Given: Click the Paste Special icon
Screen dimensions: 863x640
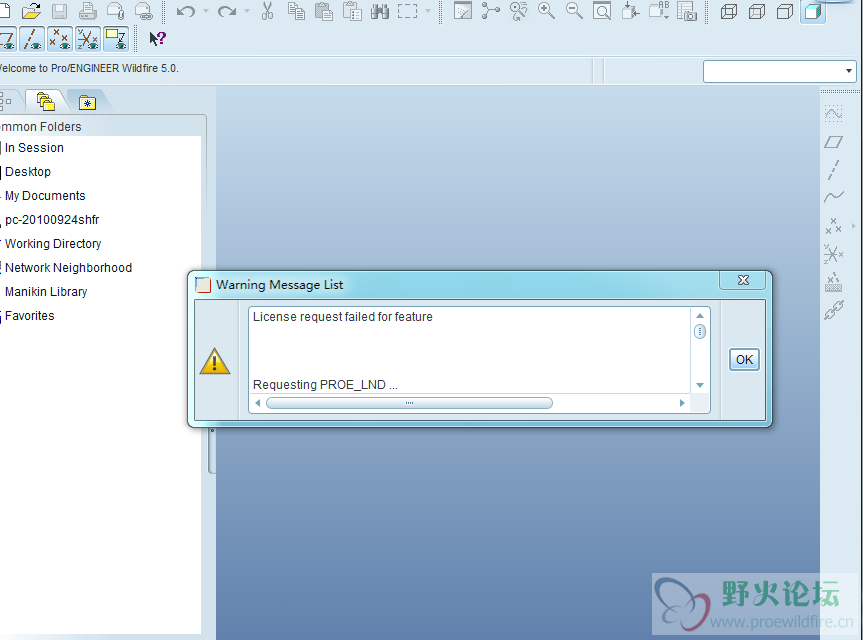Looking at the screenshot, I should point(352,10).
